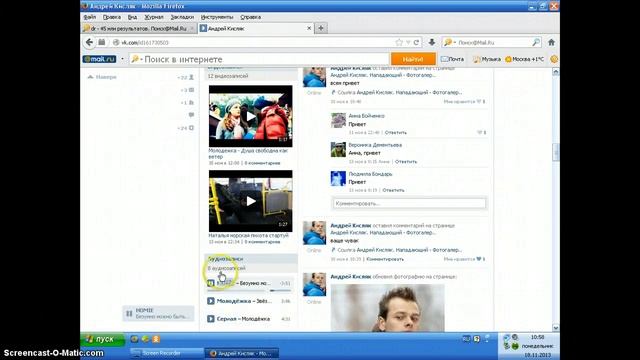
Task: Go to the Firefox home page icon
Action: tap(551, 42)
